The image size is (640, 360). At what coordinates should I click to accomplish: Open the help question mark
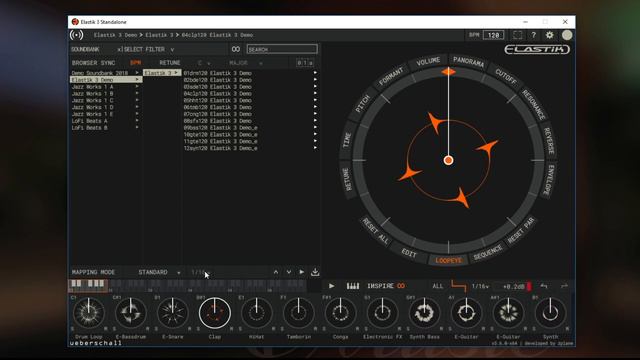click(533, 35)
